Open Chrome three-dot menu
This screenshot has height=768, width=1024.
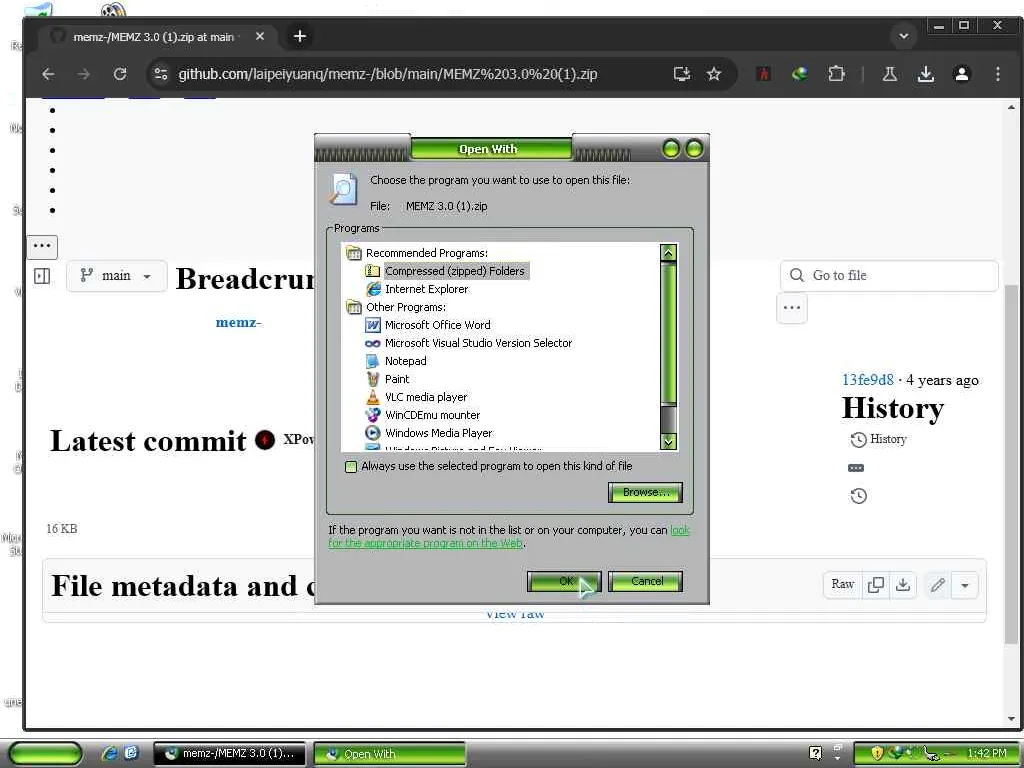[x=997, y=74]
